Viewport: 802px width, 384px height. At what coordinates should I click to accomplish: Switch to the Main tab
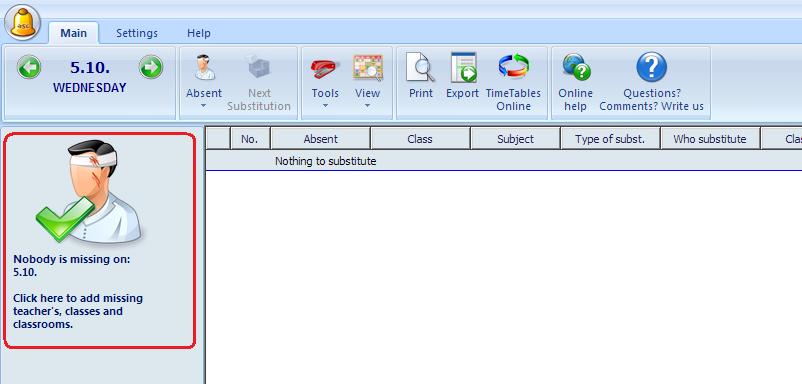coord(74,33)
